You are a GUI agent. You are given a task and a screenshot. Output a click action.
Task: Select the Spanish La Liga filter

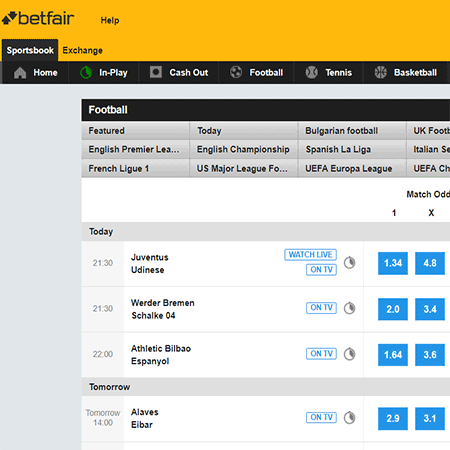[x=352, y=149]
